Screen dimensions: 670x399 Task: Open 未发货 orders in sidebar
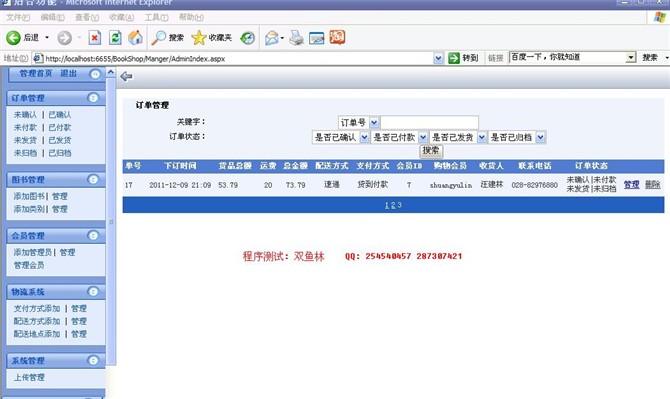click(25, 140)
